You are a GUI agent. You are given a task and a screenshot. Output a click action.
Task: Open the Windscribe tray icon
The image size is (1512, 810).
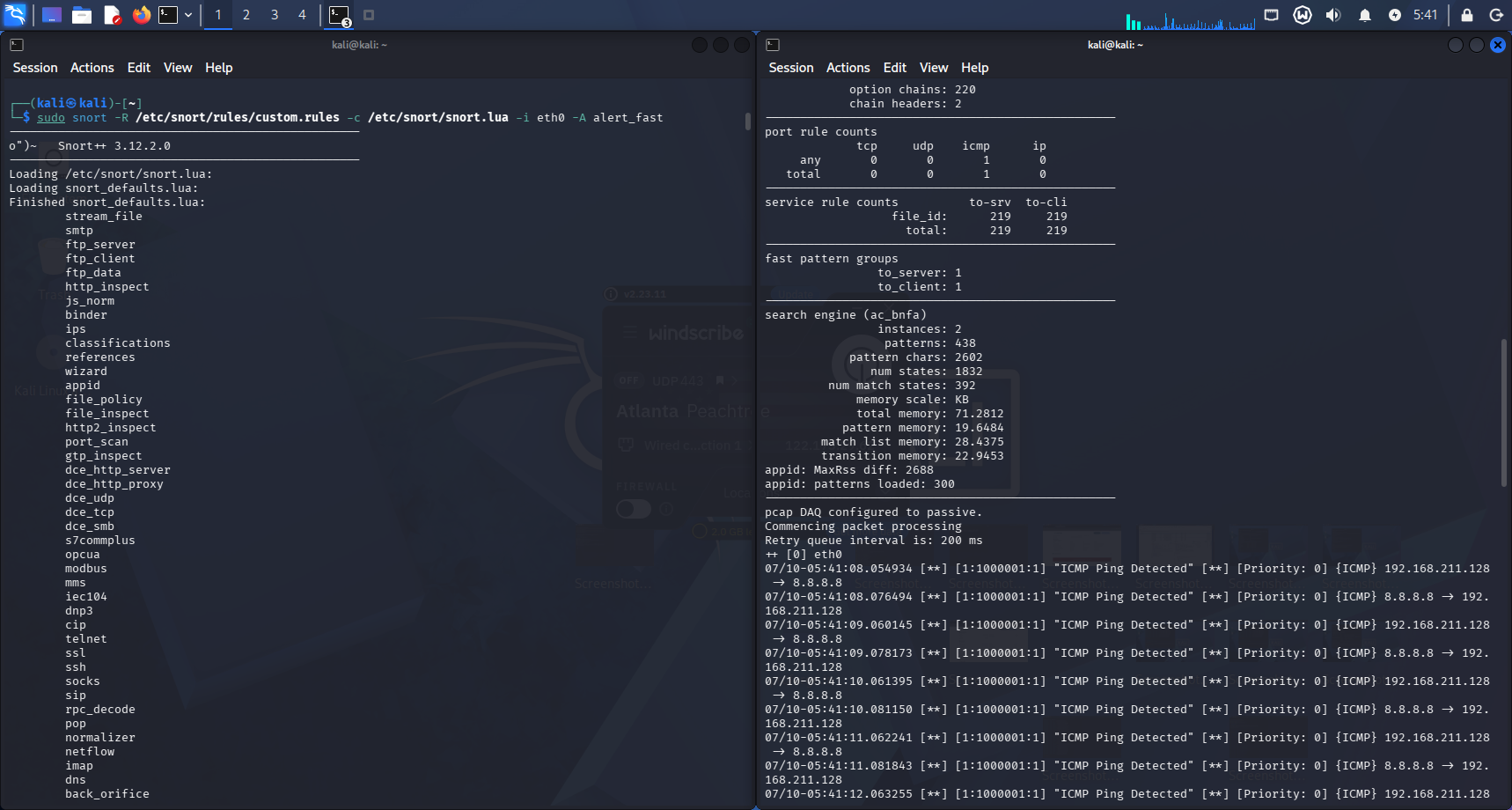point(1303,15)
